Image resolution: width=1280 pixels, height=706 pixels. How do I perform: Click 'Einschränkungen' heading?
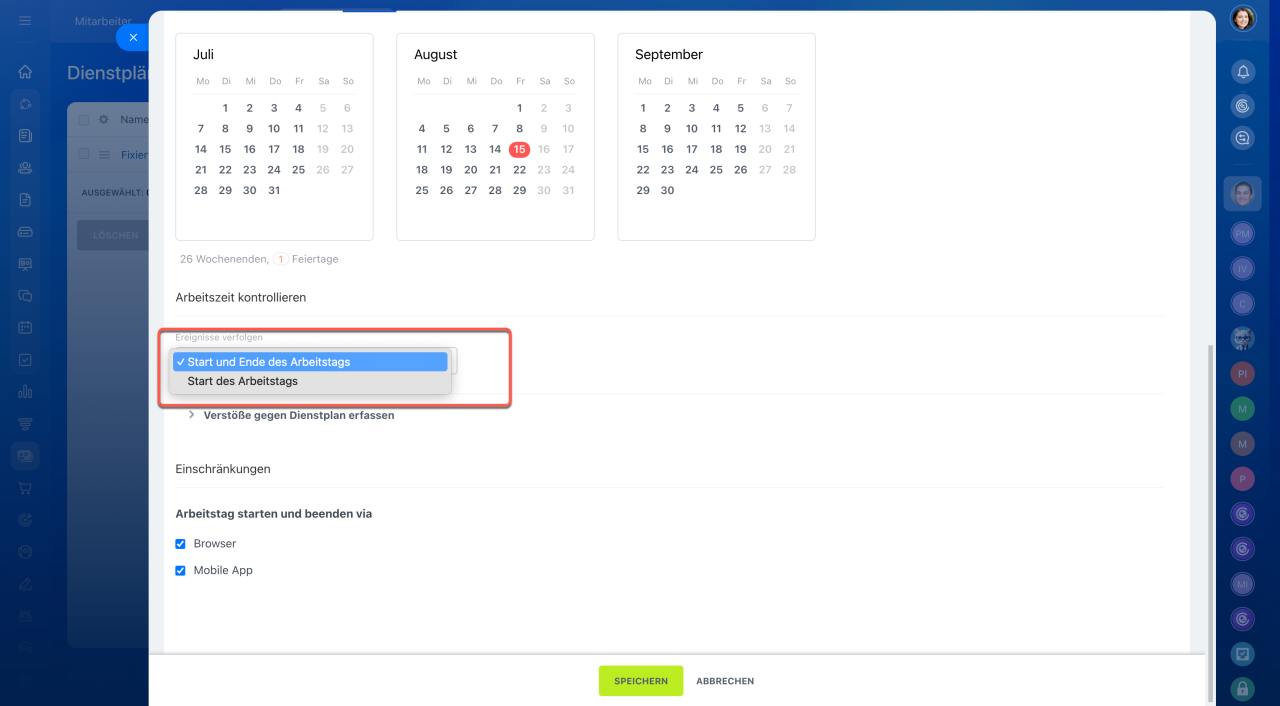point(223,469)
